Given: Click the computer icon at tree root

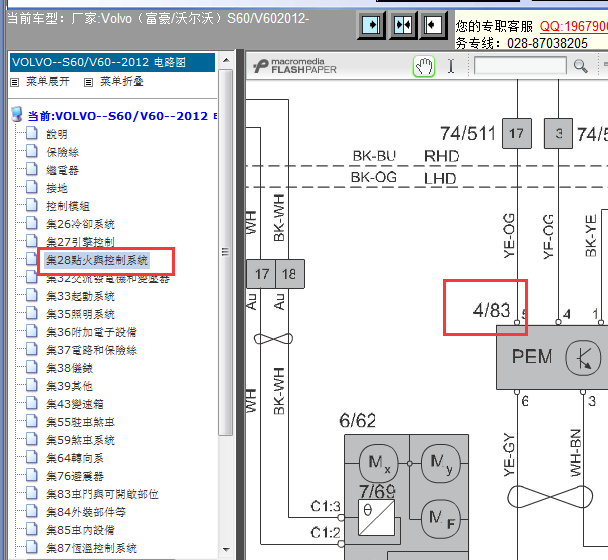Looking at the screenshot, I should pyautogui.click(x=17, y=114).
